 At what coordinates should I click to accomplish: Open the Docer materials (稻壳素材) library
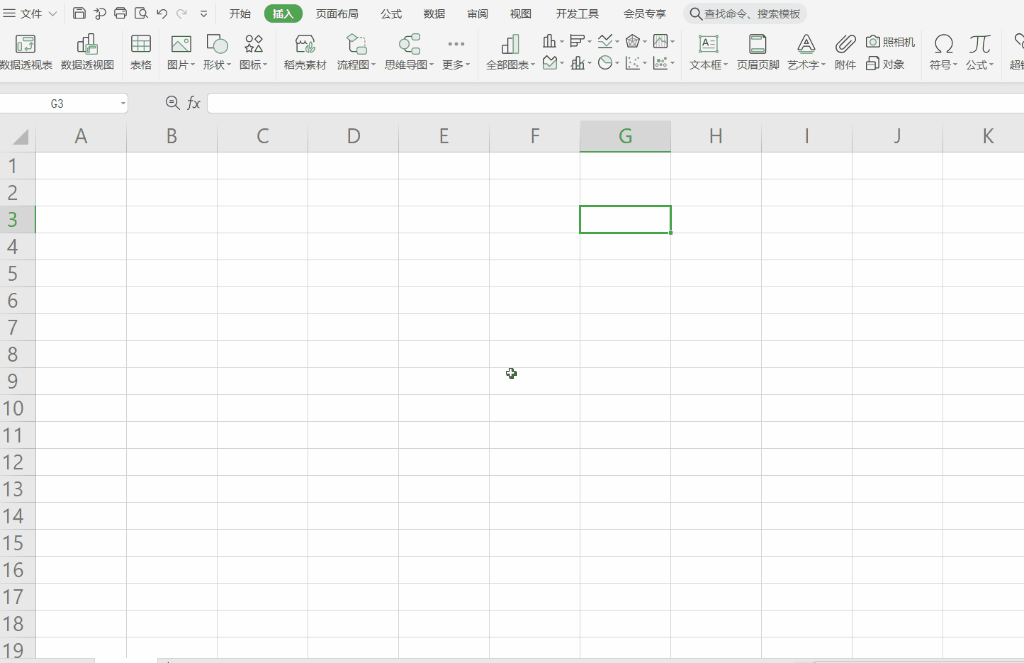(x=305, y=52)
